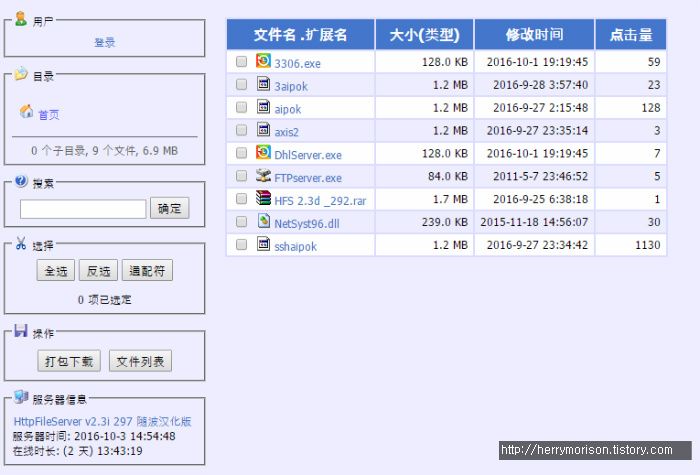Click the user icon in 用户 panel
The height and width of the screenshot is (475, 700).
[x=21, y=19]
